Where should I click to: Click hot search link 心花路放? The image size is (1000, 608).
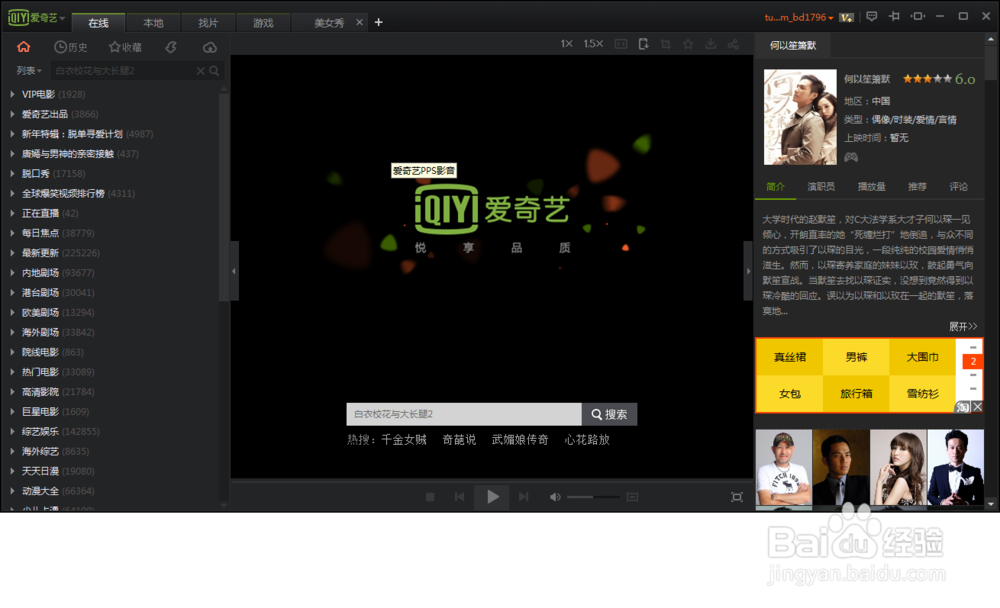587,440
